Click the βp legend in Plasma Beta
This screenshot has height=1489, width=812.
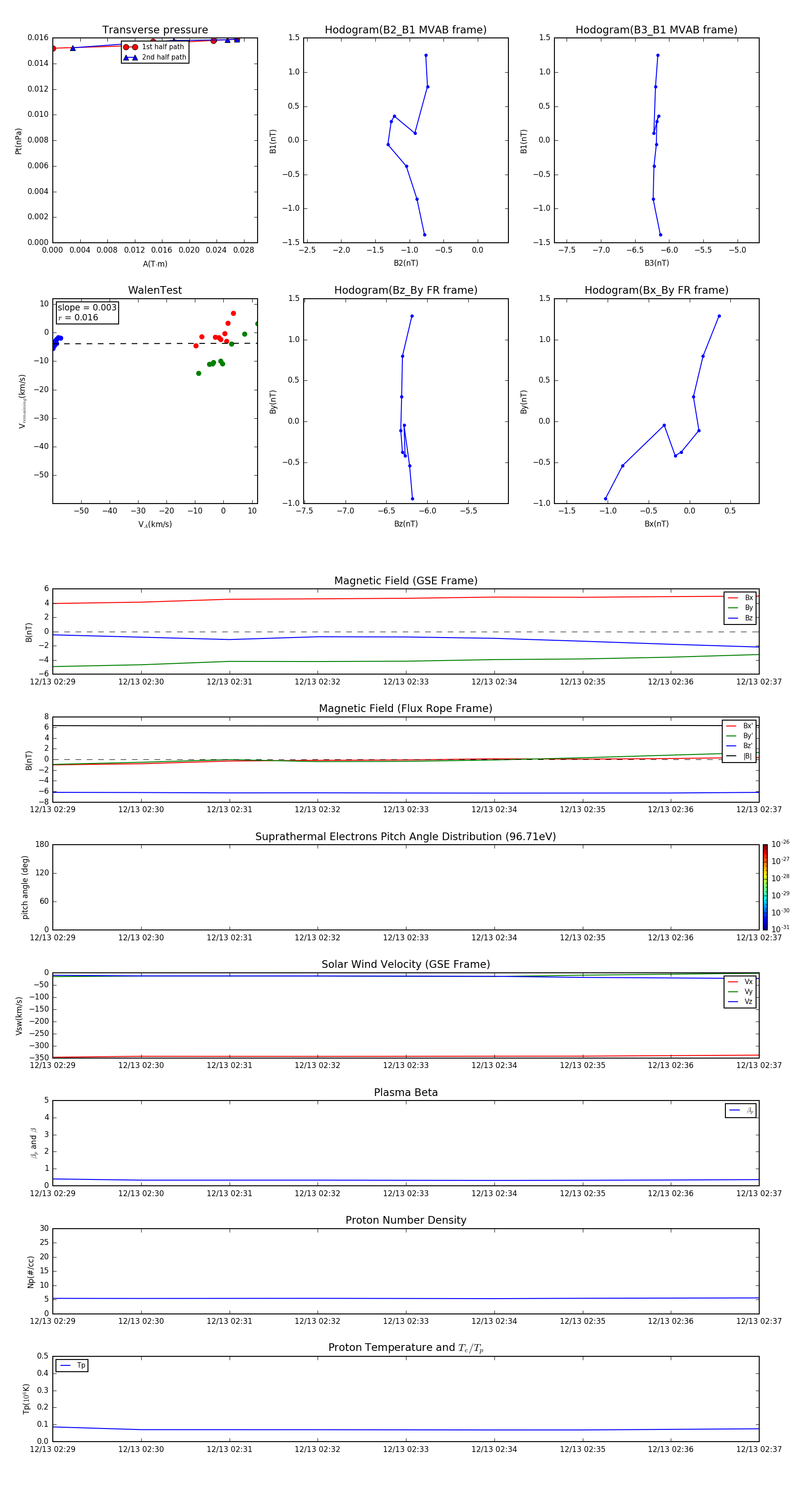[x=741, y=1110]
